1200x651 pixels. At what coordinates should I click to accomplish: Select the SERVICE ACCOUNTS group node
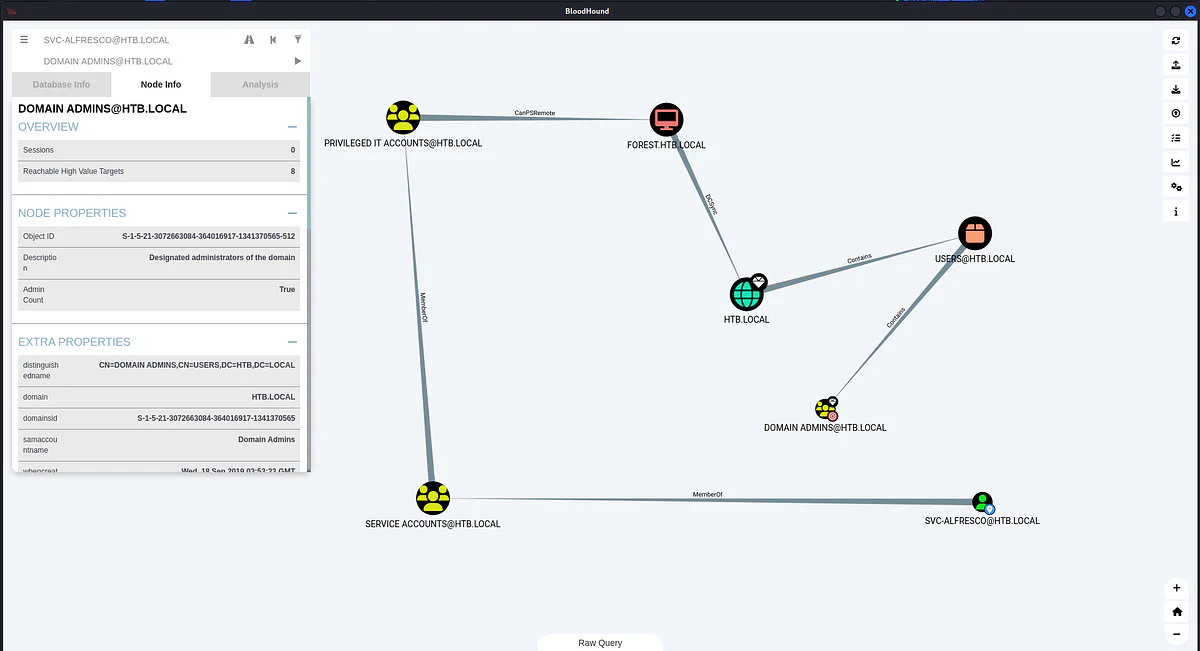click(x=432, y=499)
